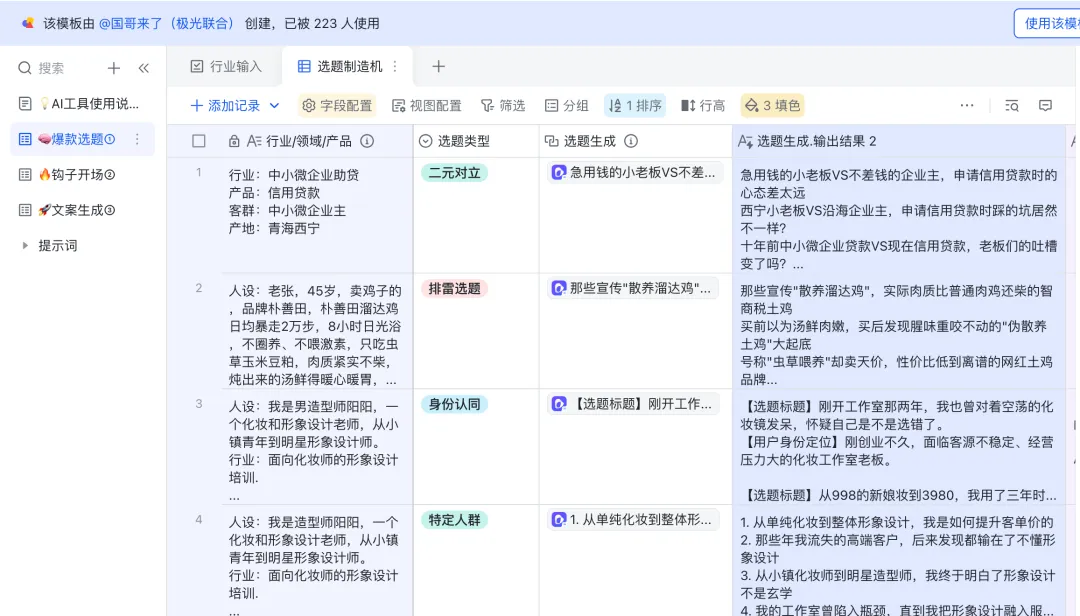This screenshot has height=616, width=1080.
Task: Select the 身份认同 tag
Action: [x=455, y=404]
